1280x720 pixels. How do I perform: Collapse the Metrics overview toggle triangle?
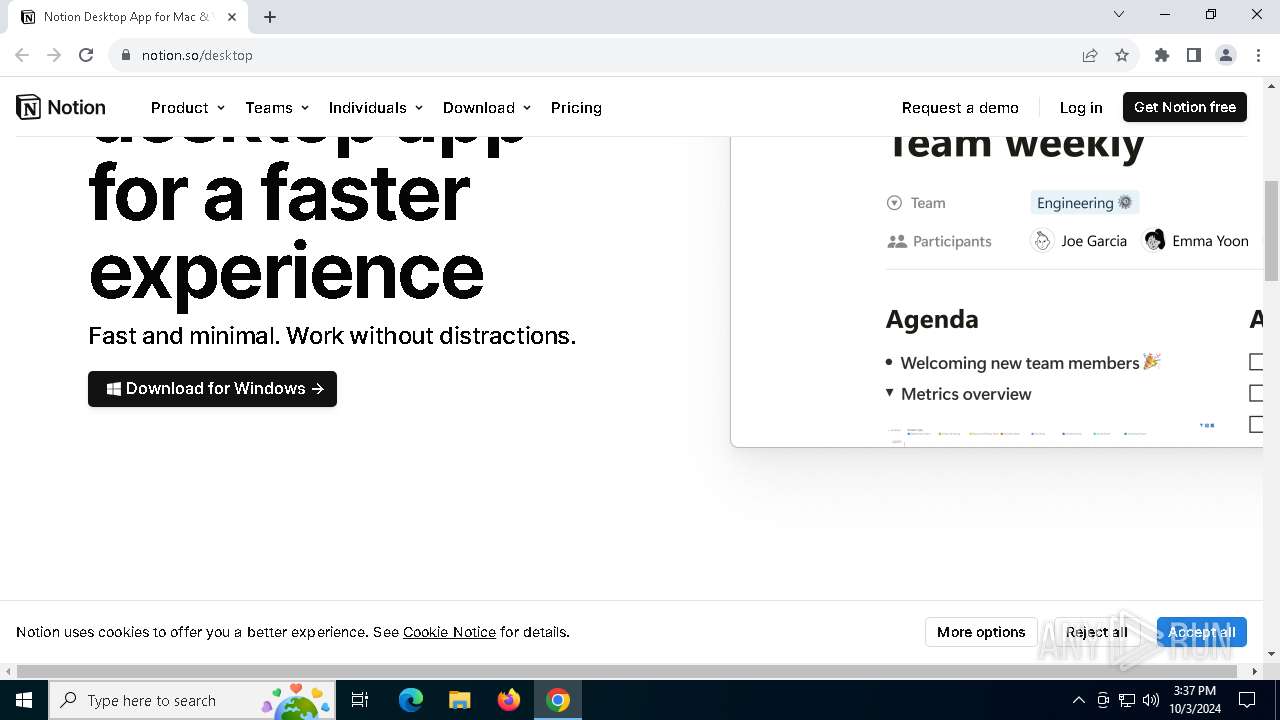pyautogui.click(x=889, y=393)
